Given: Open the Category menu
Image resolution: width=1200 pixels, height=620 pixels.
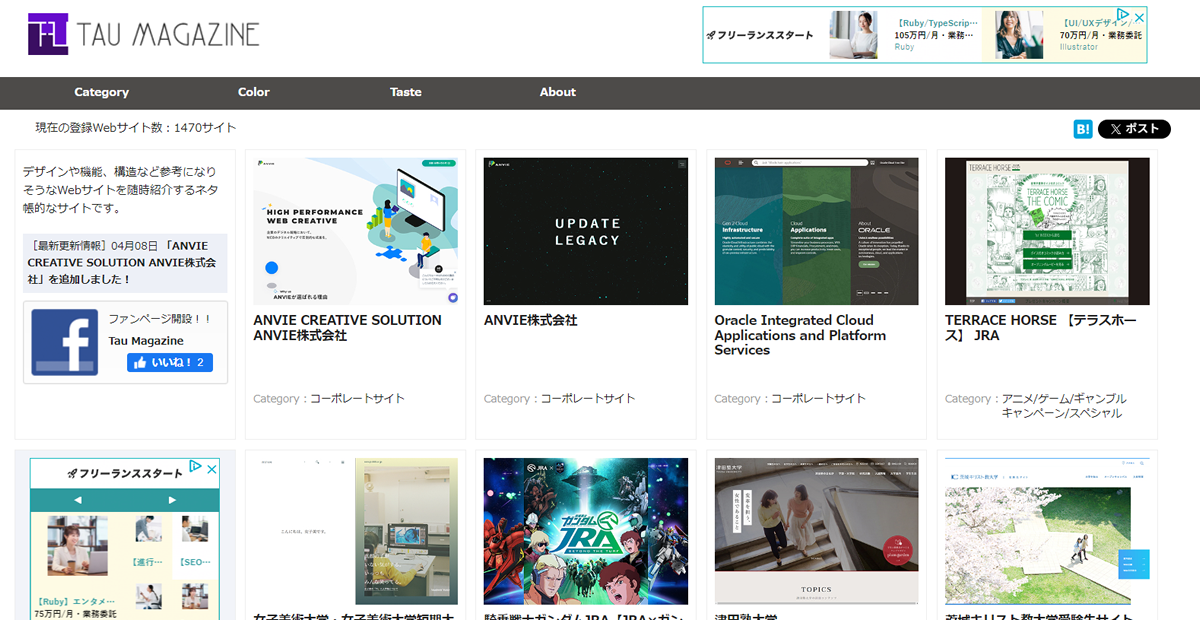Looking at the screenshot, I should point(102,92).
